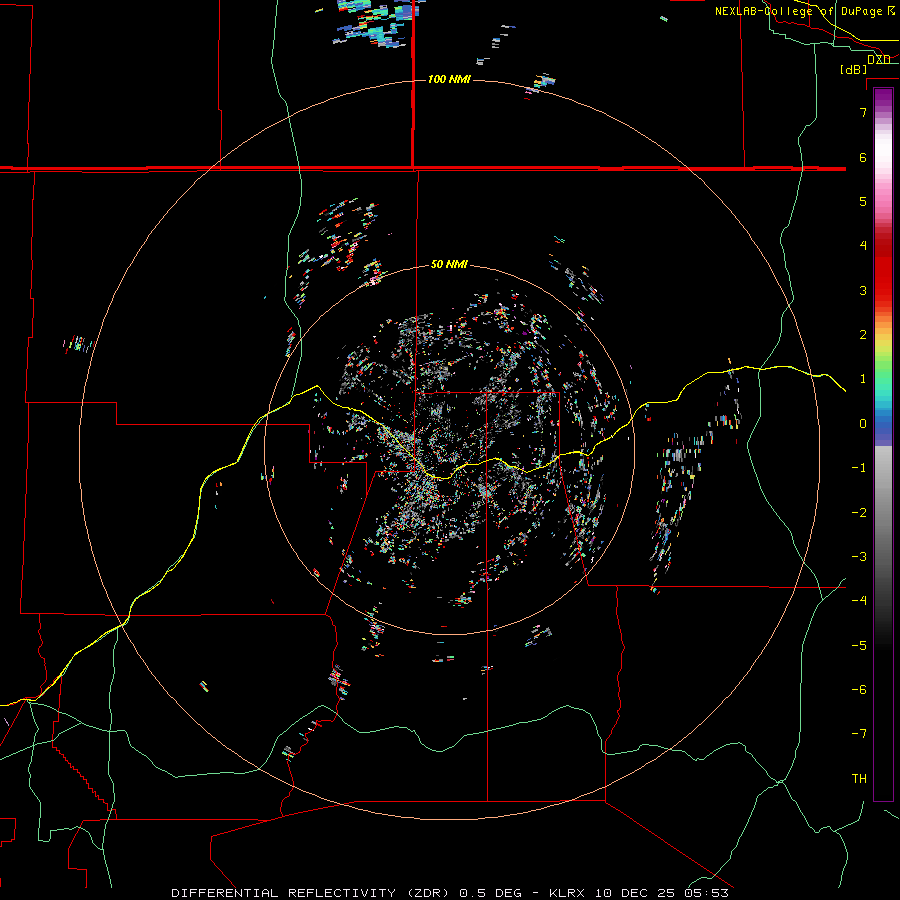
Task: Click the "50 NMI" range ring label
Action: (x=449, y=264)
